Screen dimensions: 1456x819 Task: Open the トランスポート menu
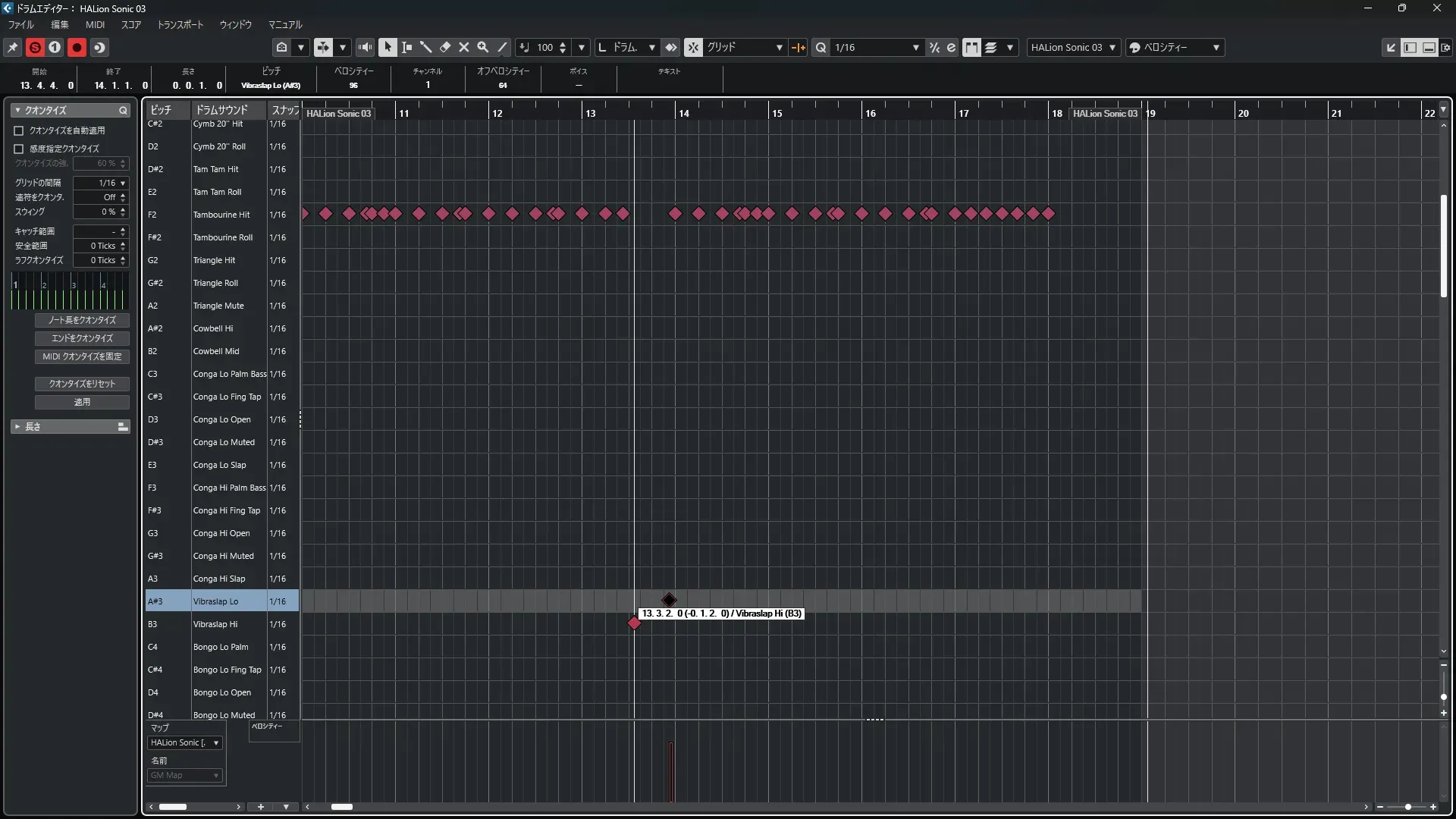(180, 24)
